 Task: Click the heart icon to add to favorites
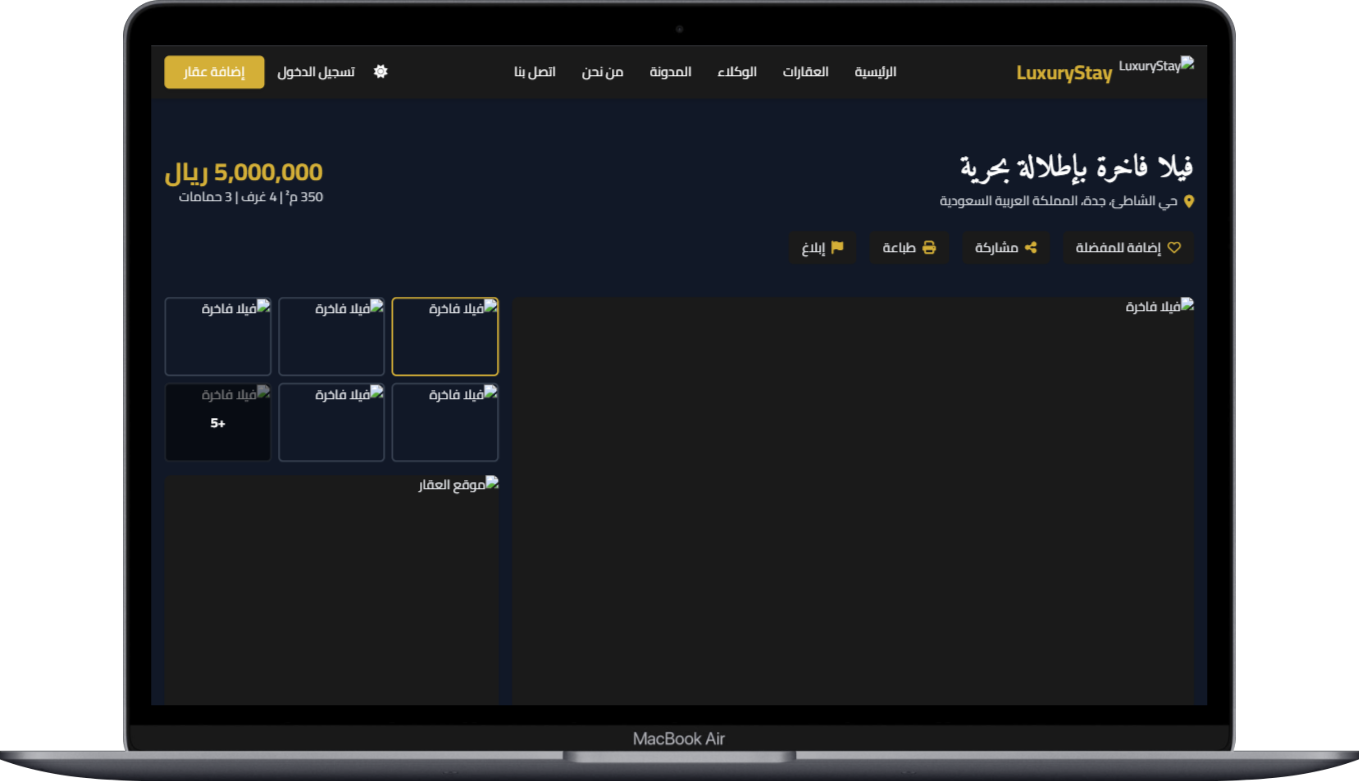pyautogui.click(x=1174, y=248)
